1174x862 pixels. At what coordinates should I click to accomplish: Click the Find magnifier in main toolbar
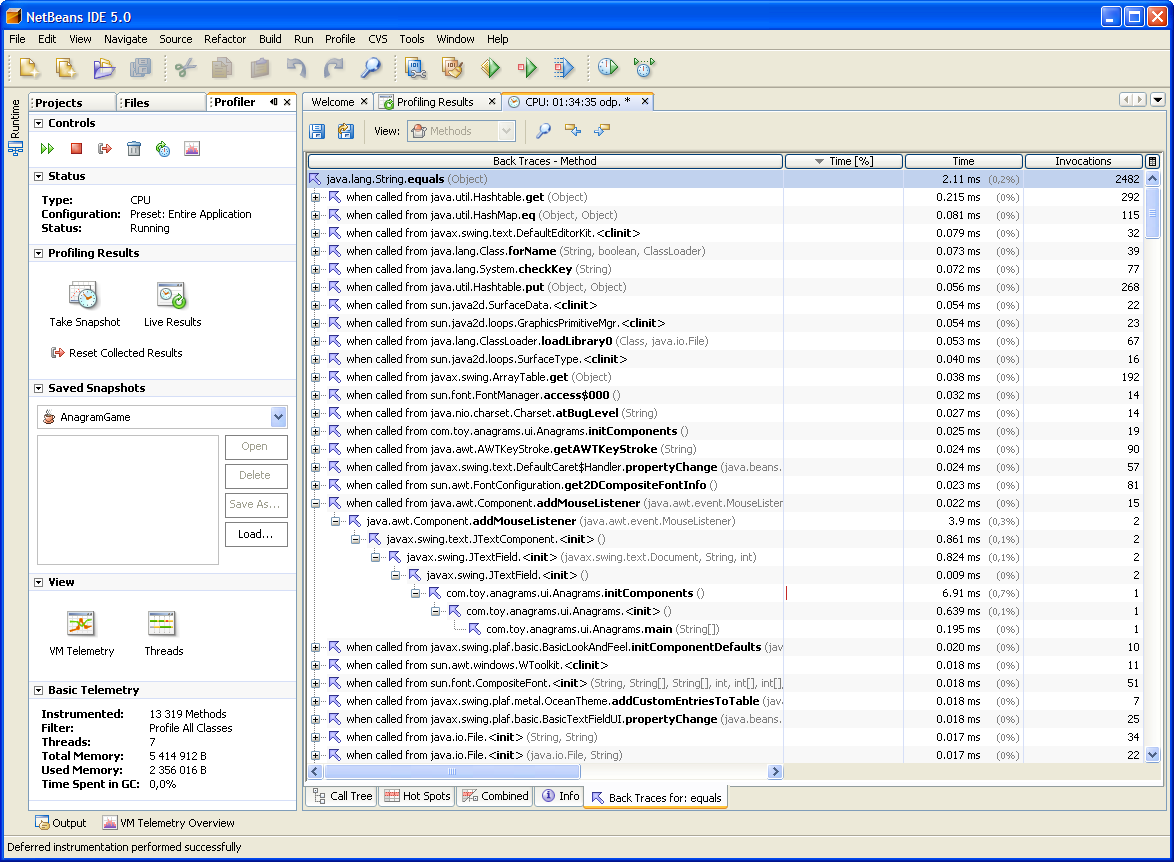[x=371, y=68]
